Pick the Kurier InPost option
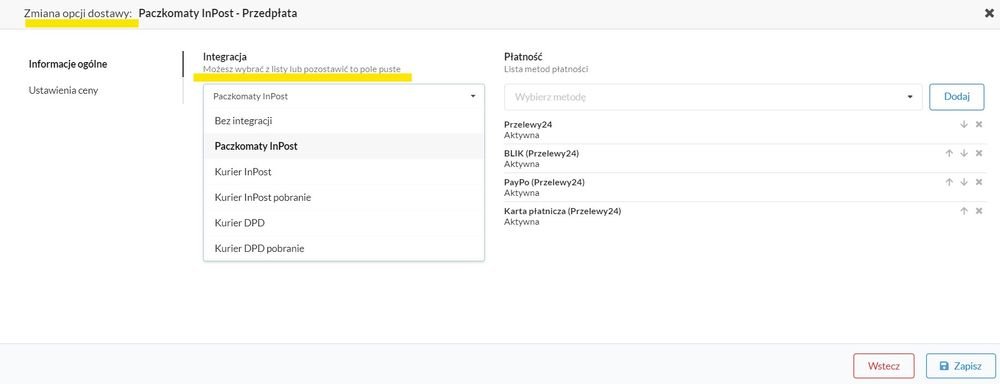This screenshot has height=384, width=1000. (x=344, y=172)
